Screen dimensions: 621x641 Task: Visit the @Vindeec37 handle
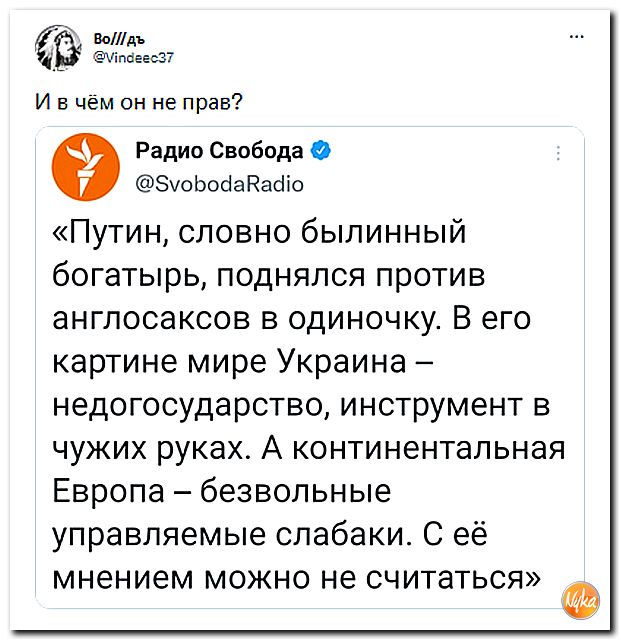[134, 58]
